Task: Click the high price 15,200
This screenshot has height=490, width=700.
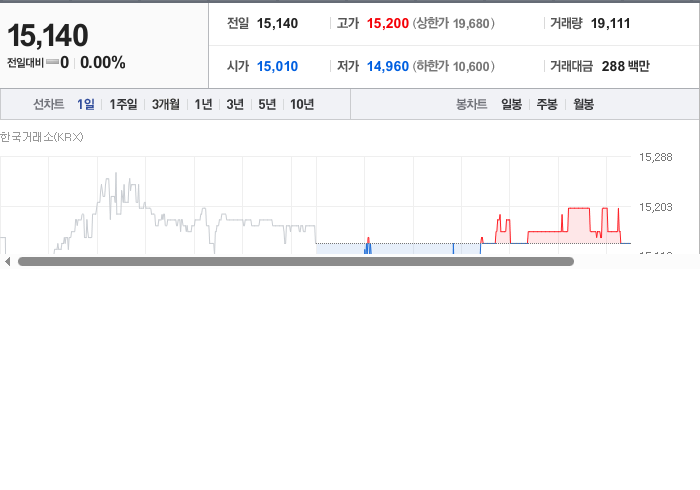Action: (388, 23)
